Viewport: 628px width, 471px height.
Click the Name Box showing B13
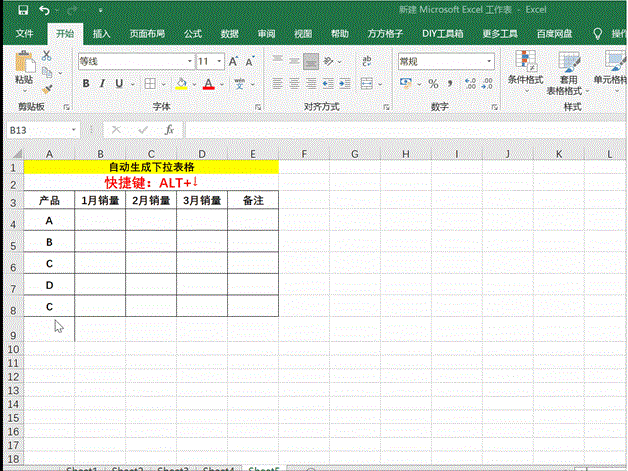(36, 130)
